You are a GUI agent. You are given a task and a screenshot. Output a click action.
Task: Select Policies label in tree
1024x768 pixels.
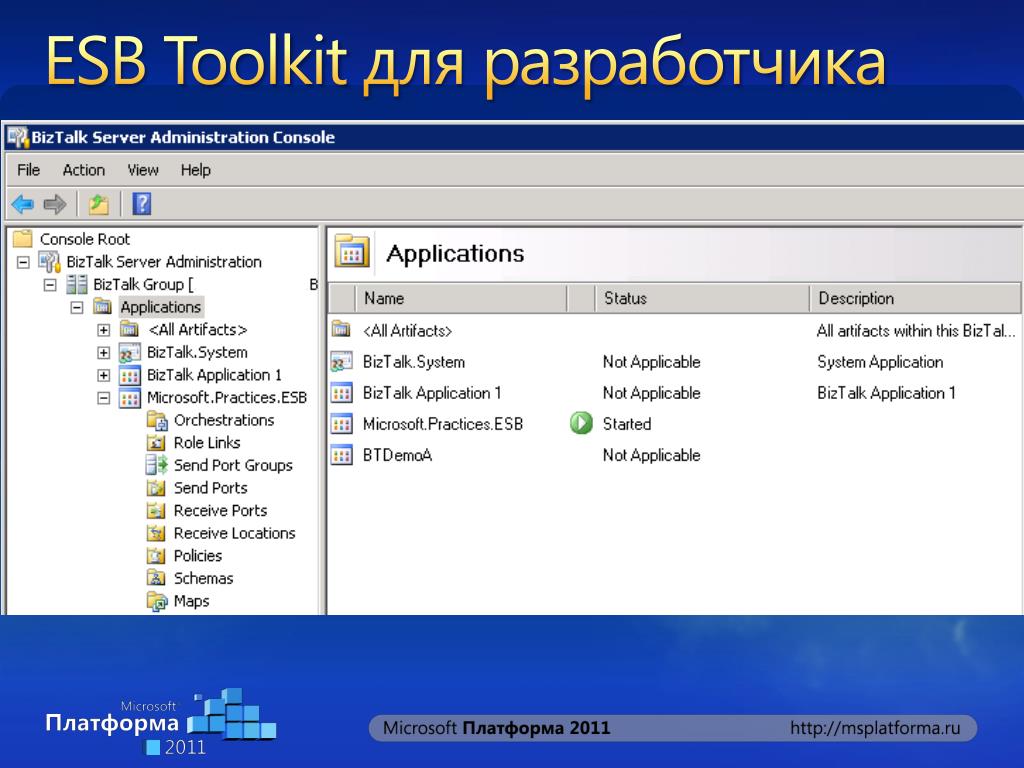click(198, 556)
